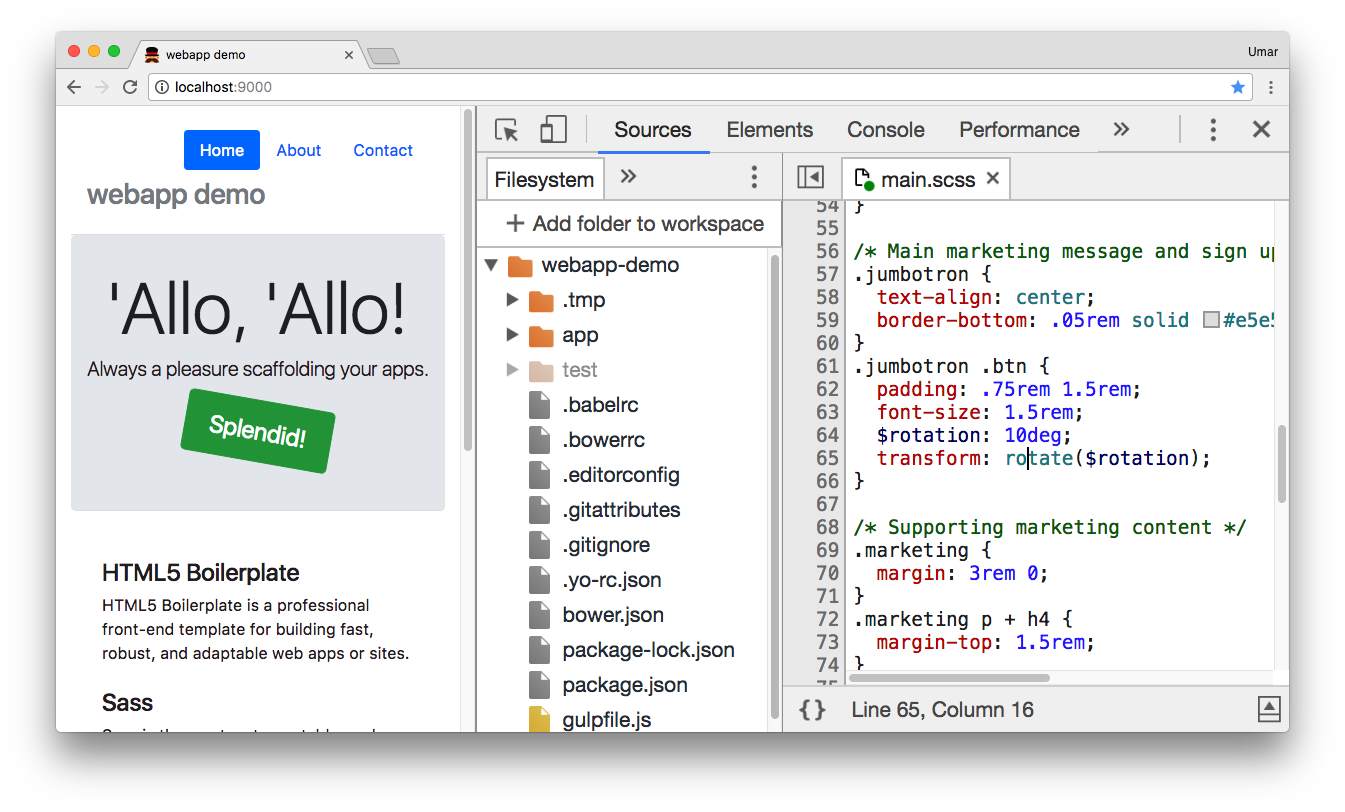Bookmark the page with the star icon

click(1238, 87)
